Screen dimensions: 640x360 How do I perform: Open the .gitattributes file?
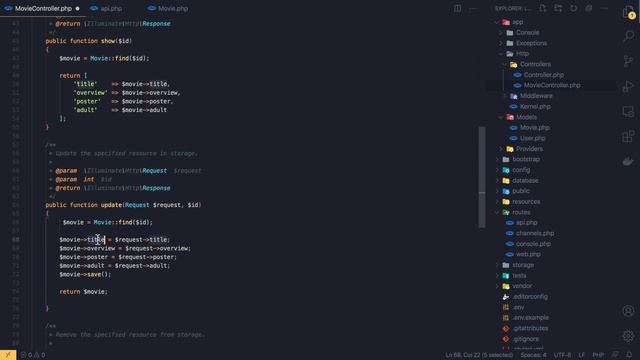click(530, 328)
